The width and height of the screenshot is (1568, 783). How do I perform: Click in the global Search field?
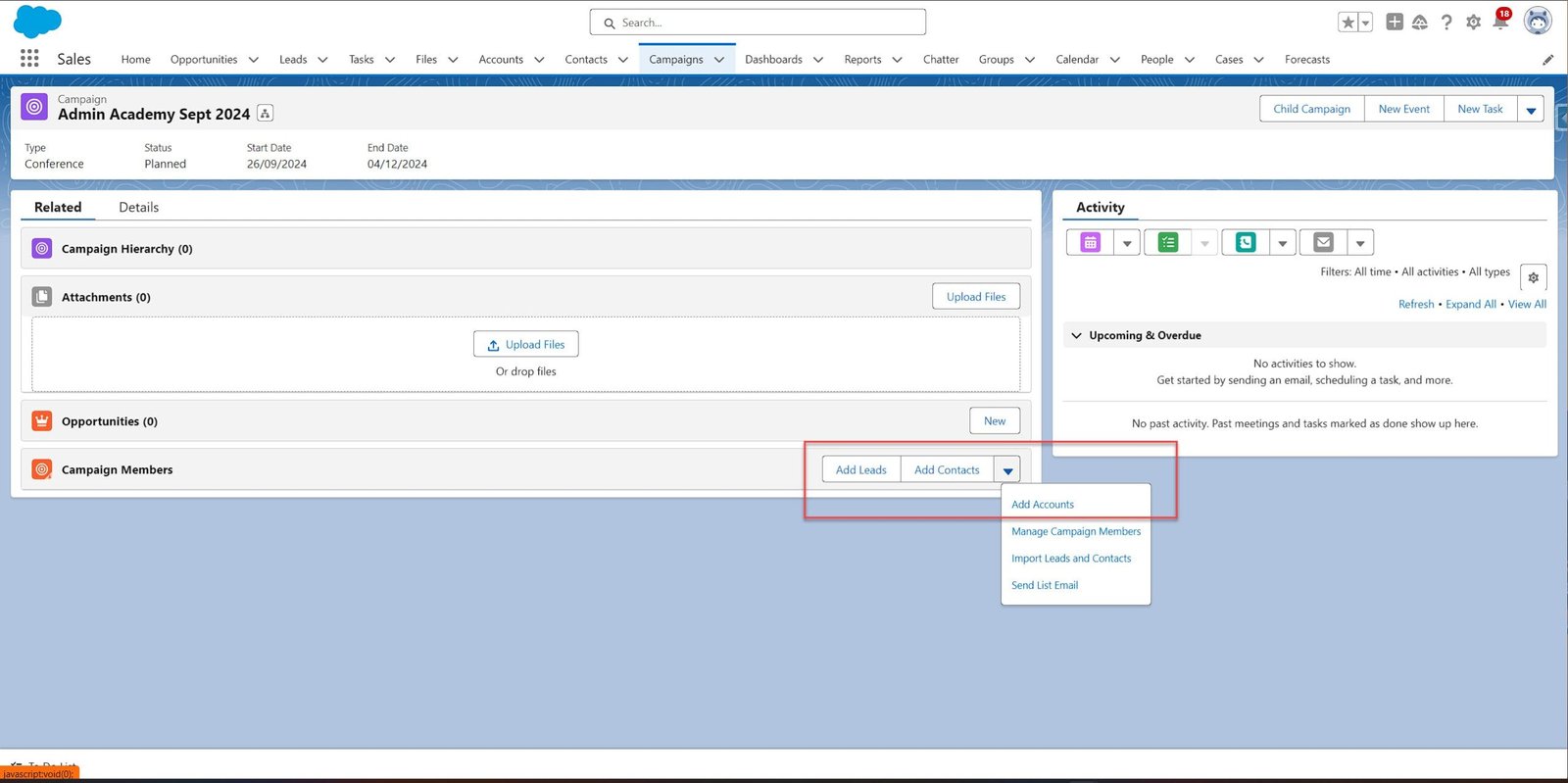[758, 22]
